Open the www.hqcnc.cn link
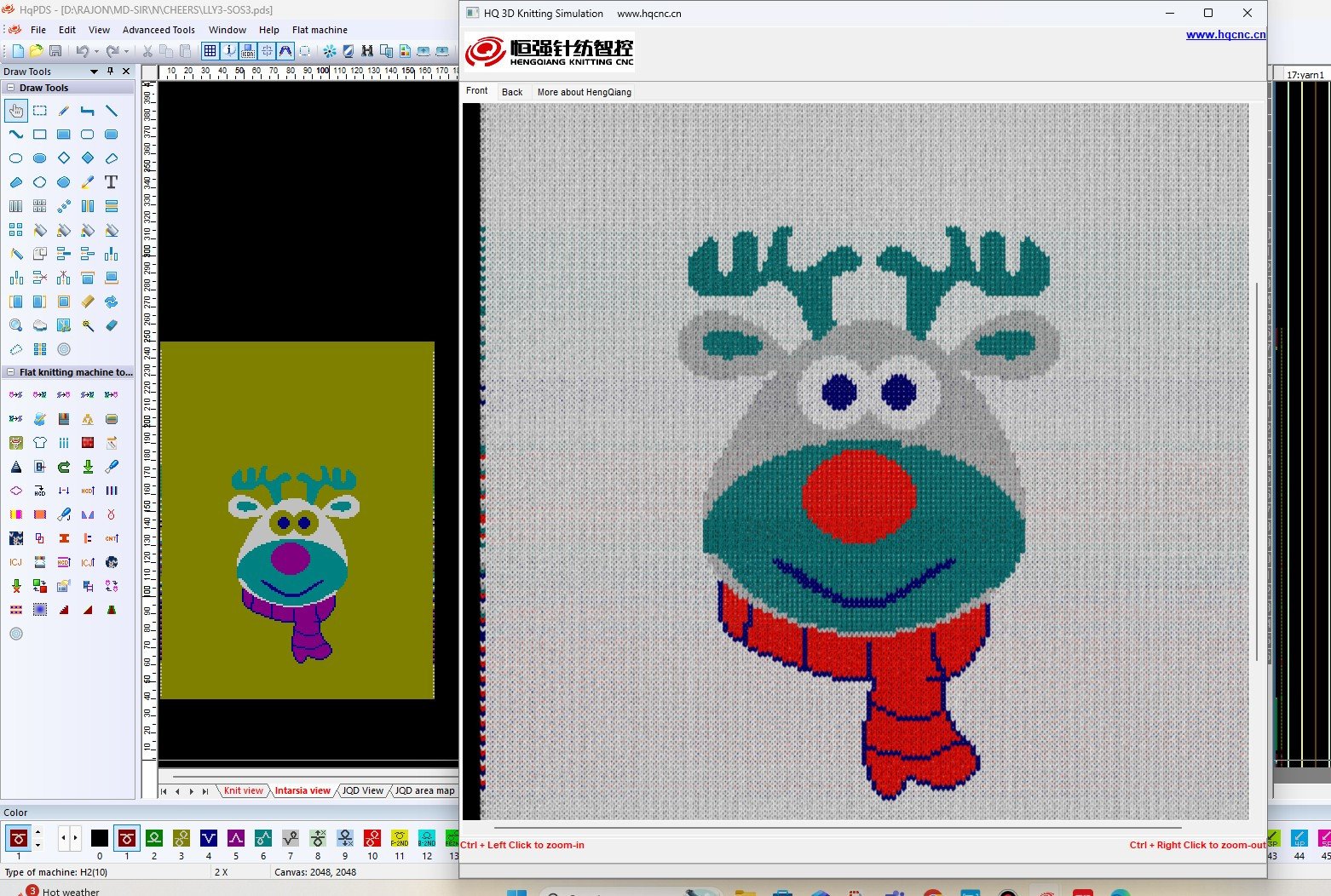This screenshot has height=896, width=1331. (x=1225, y=35)
